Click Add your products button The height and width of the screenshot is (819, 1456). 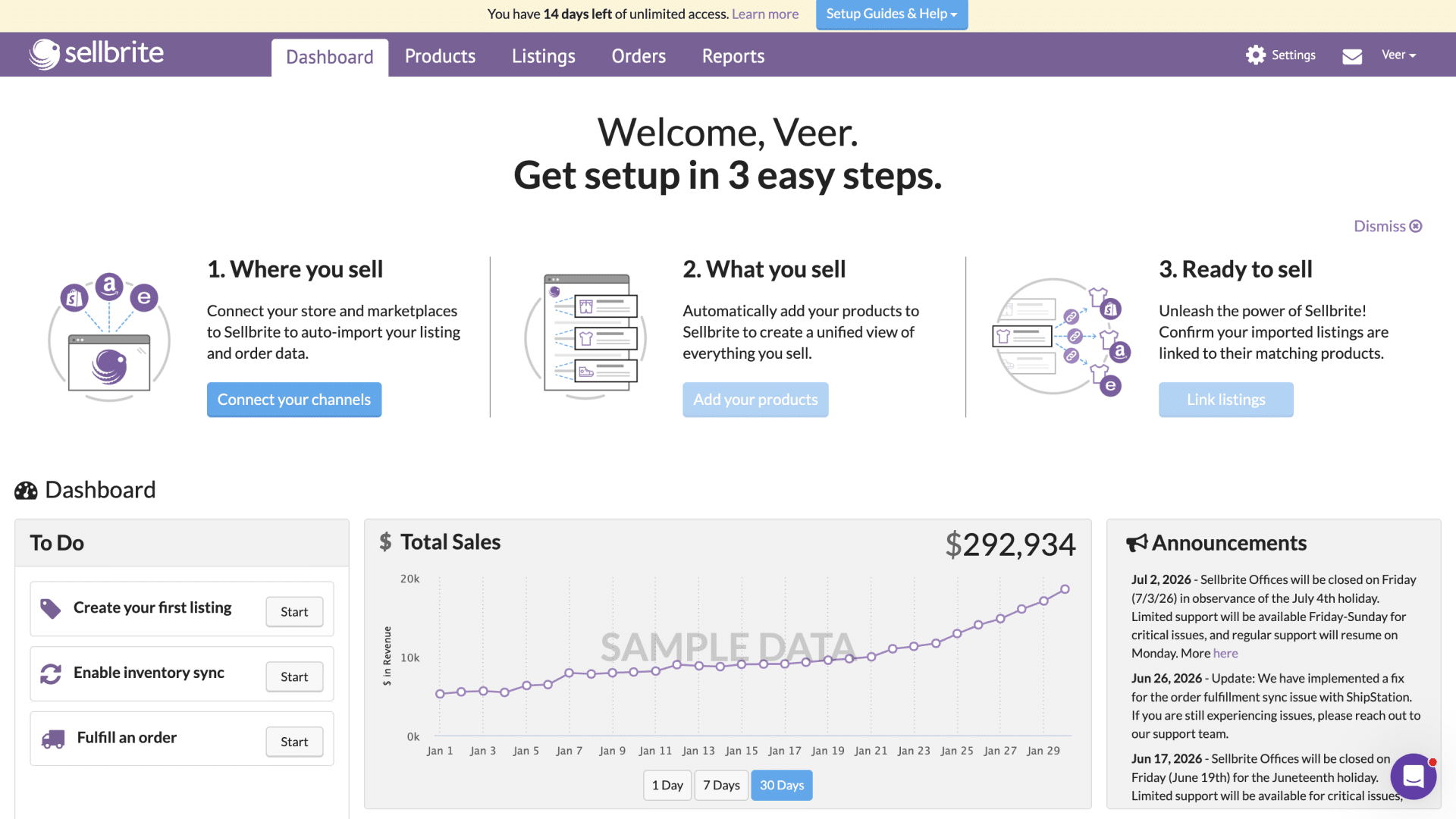tap(755, 400)
